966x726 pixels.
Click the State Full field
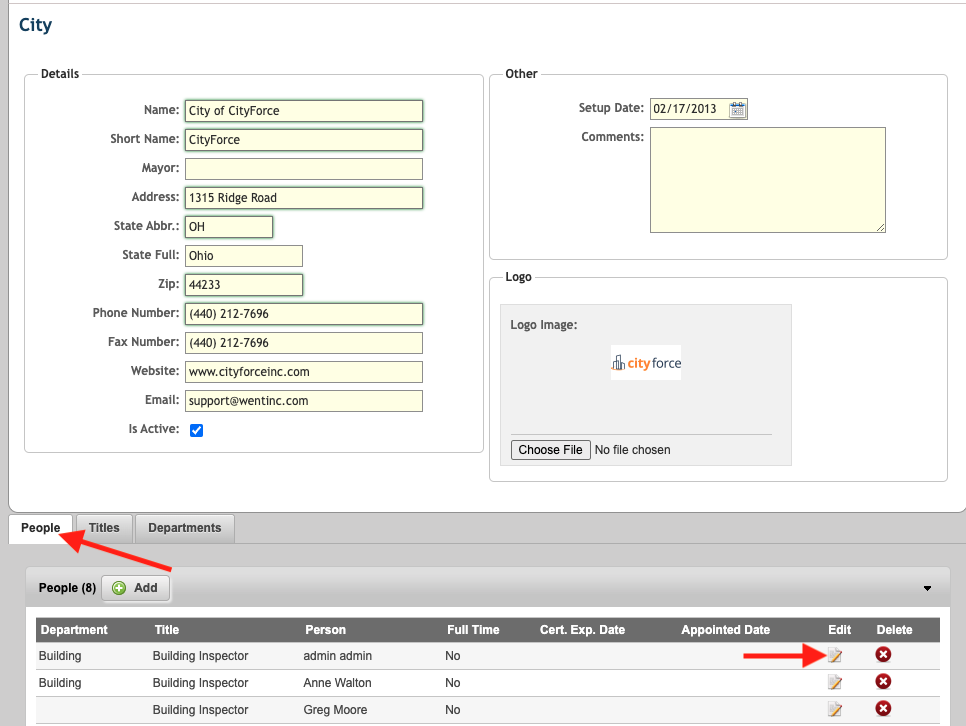[x=244, y=256]
